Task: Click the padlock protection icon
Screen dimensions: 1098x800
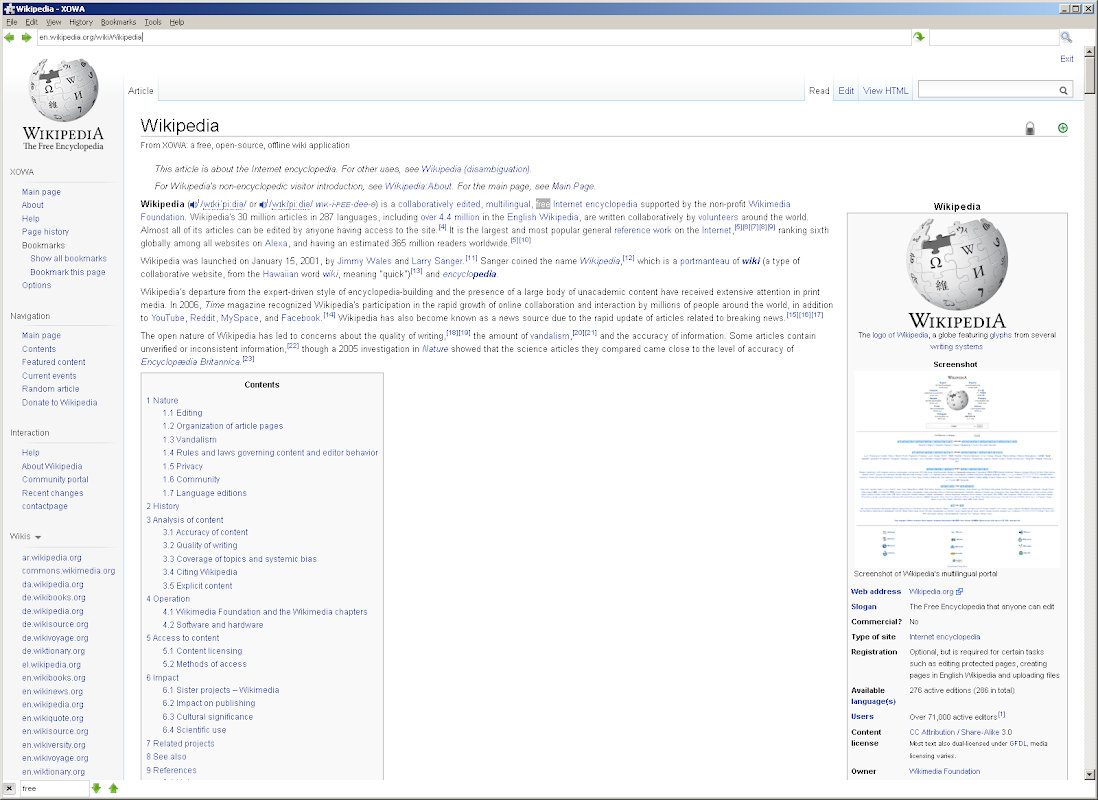Action: pos(1029,128)
